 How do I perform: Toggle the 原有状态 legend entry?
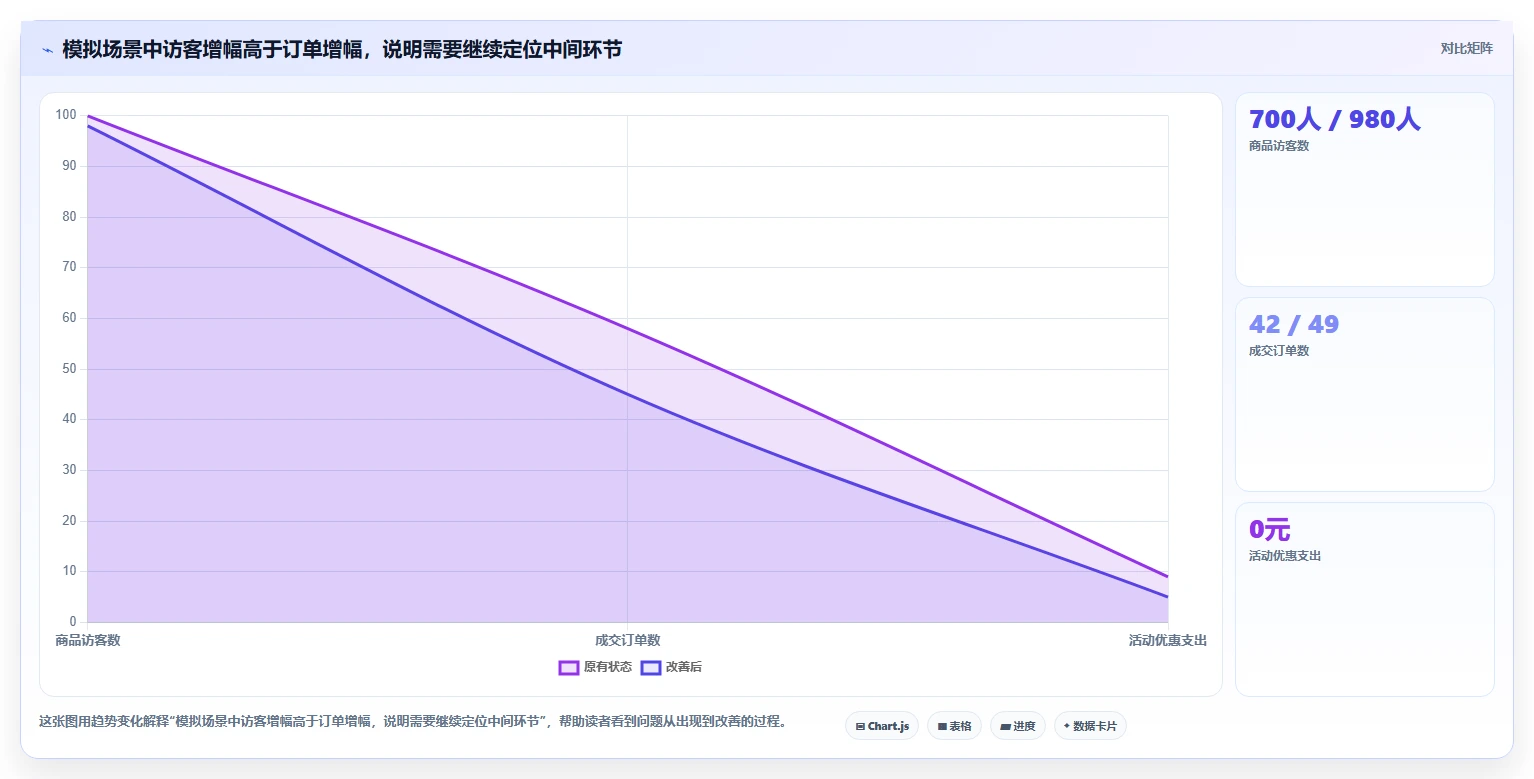pyautogui.click(x=595, y=667)
